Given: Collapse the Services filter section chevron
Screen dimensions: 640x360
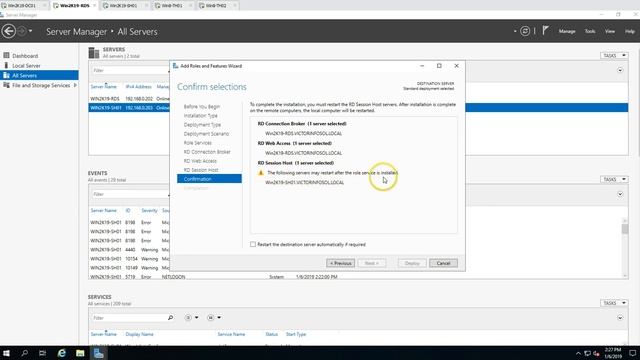Looking at the screenshot, I should 620,318.
